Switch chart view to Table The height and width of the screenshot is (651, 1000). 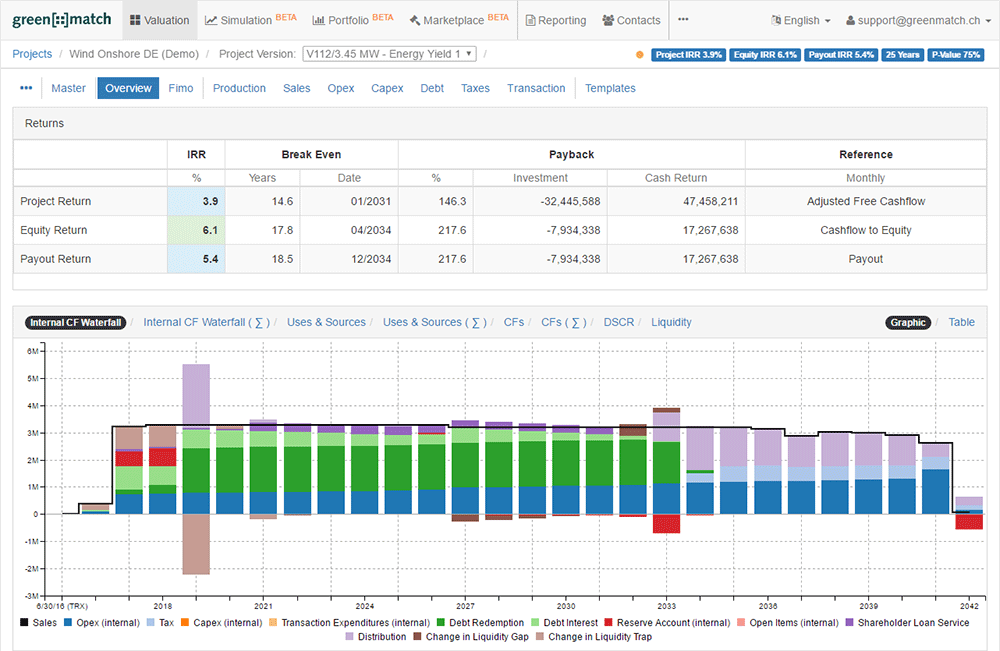[x=961, y=322]
